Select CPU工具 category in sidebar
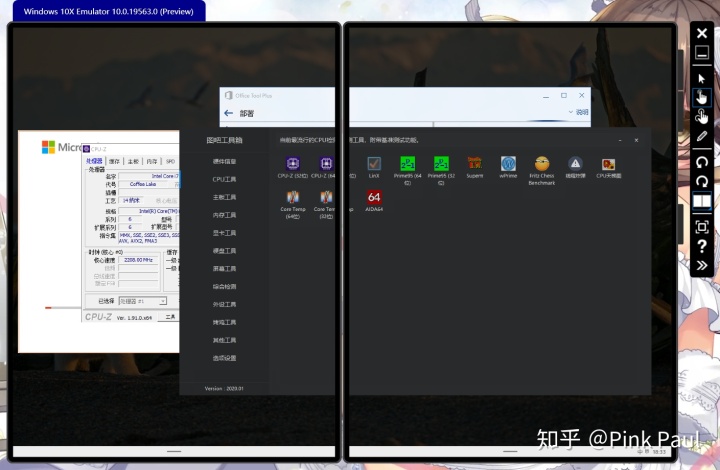This screenshot has width=720, height=470. [x=224, y=179]
